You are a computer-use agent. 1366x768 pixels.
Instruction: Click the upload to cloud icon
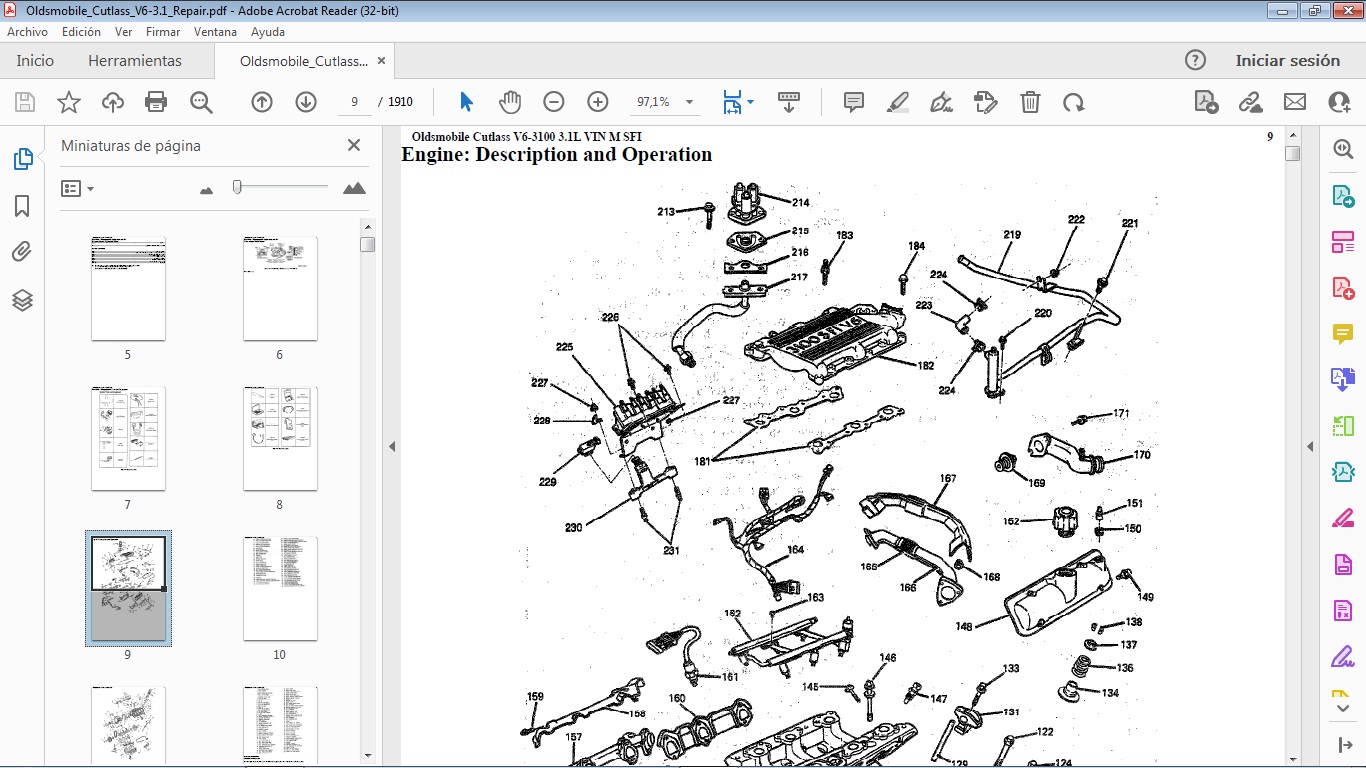pyautogui.click(x=113, y=102)
